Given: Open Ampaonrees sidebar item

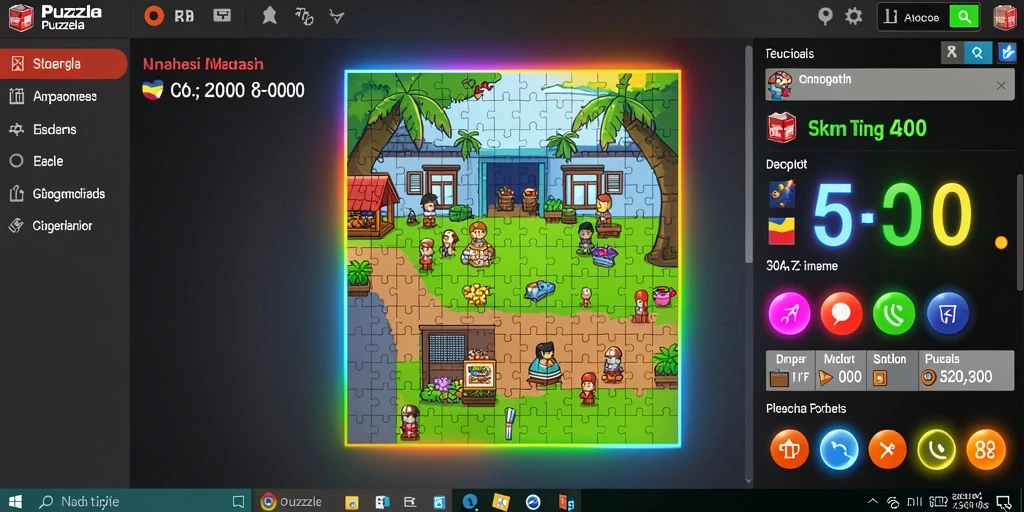Looking at the screenshot, I should pos(63,97).
